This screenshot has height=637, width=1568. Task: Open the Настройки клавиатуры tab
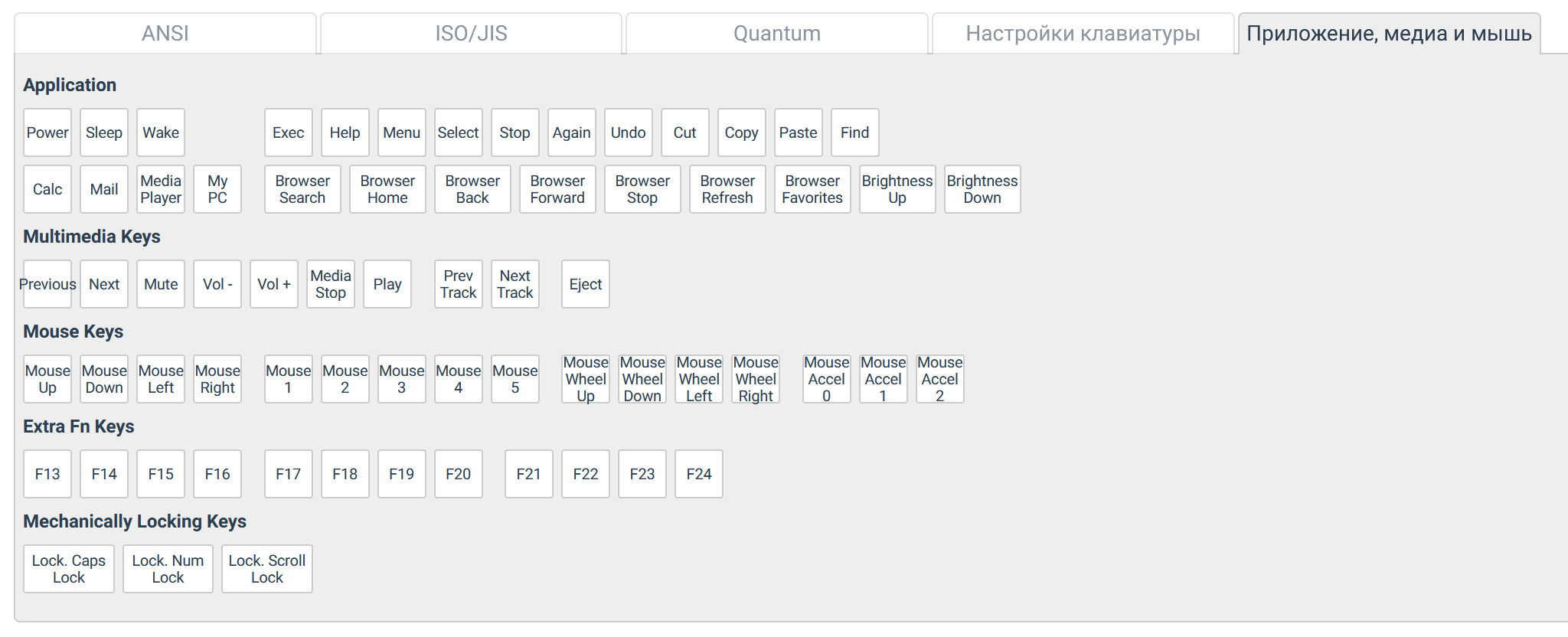pos(1083,34)
